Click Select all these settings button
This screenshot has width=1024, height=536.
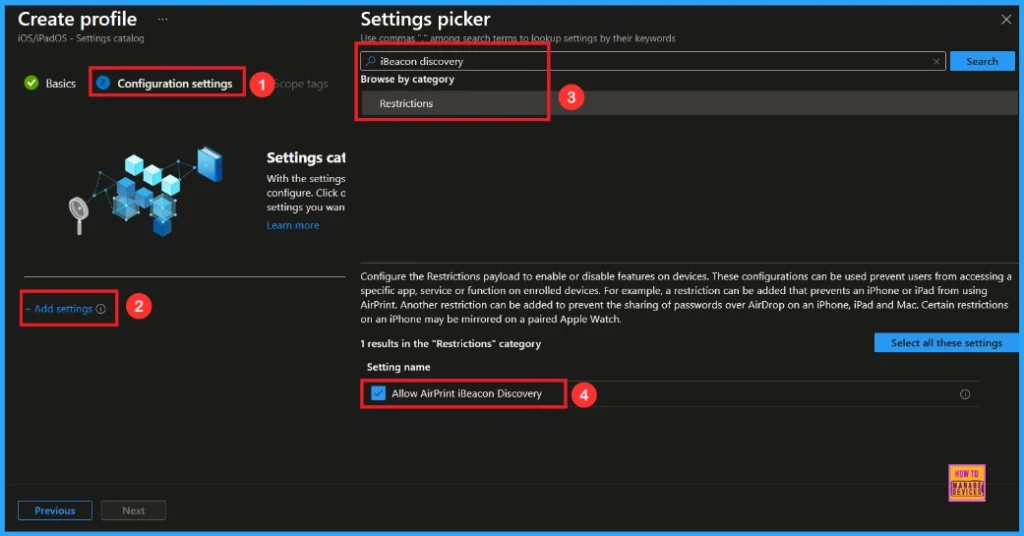click(x=946, y=343)
